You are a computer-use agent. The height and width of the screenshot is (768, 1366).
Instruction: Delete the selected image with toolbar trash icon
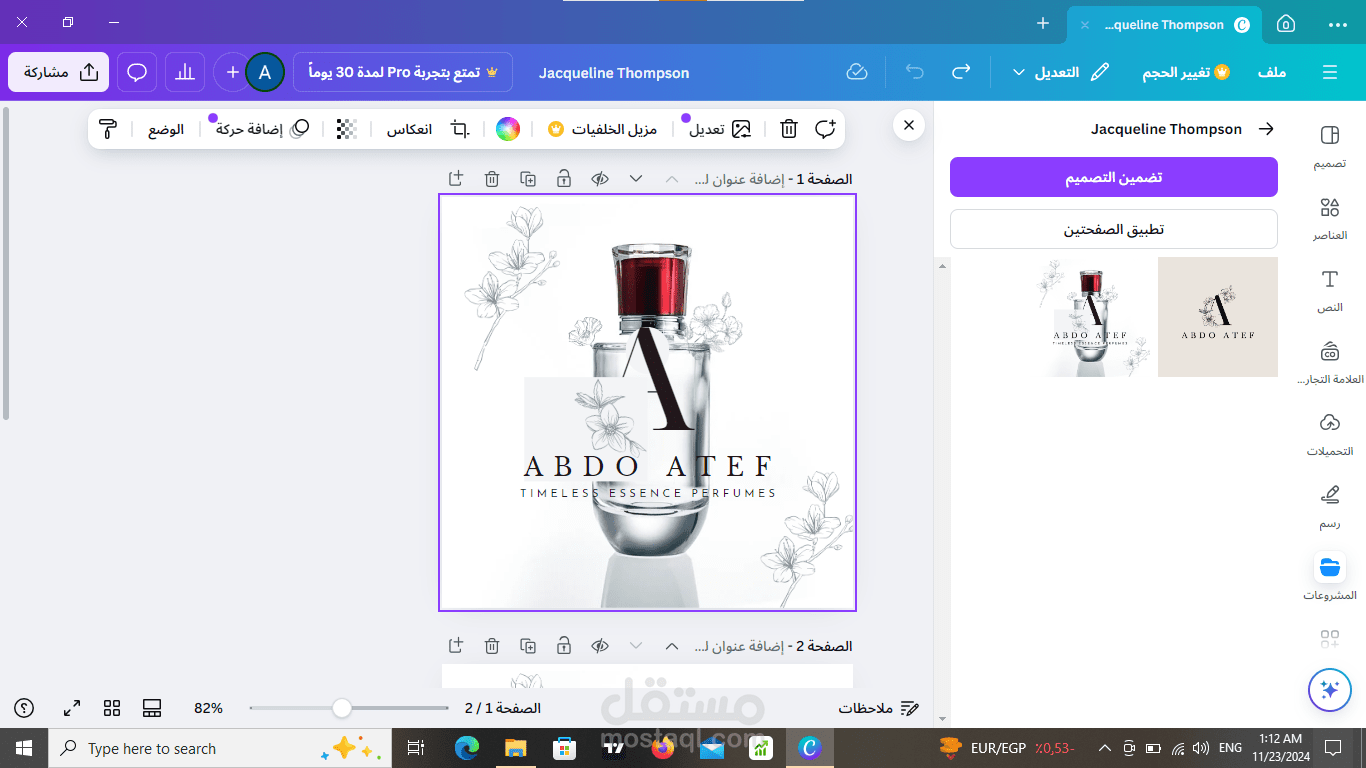[789, 129]
